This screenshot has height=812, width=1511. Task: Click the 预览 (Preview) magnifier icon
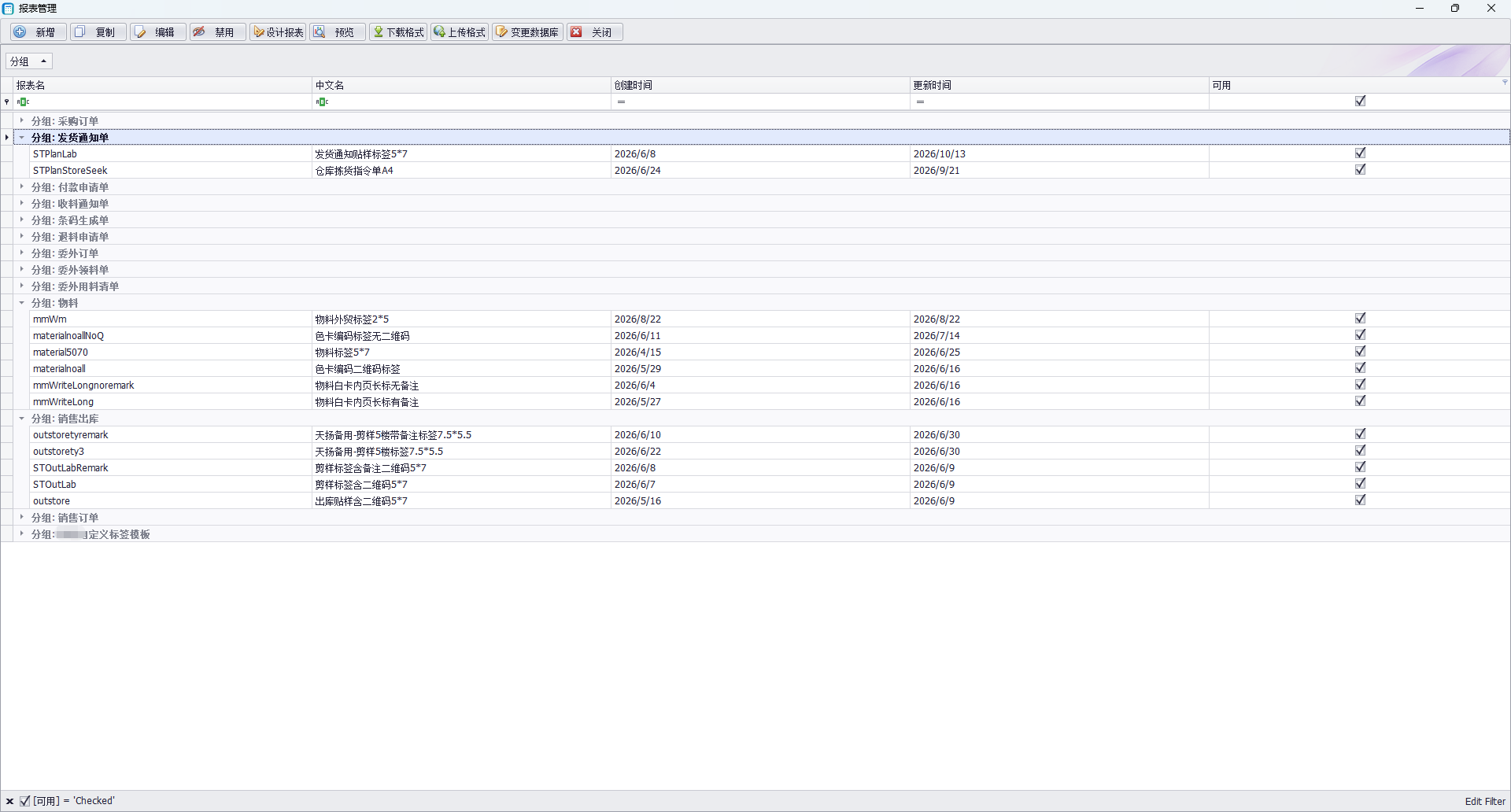point(320,32)
